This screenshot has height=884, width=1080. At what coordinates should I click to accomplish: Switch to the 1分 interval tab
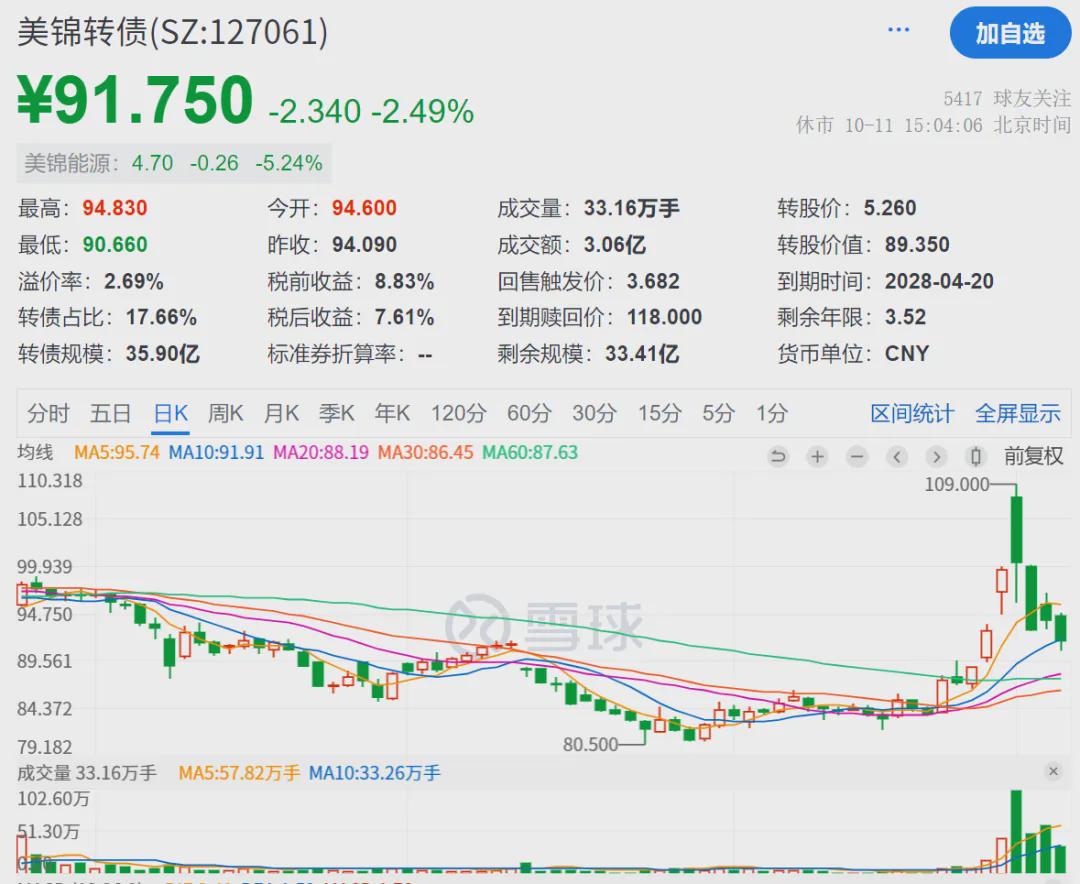click(x=771, y=413)
